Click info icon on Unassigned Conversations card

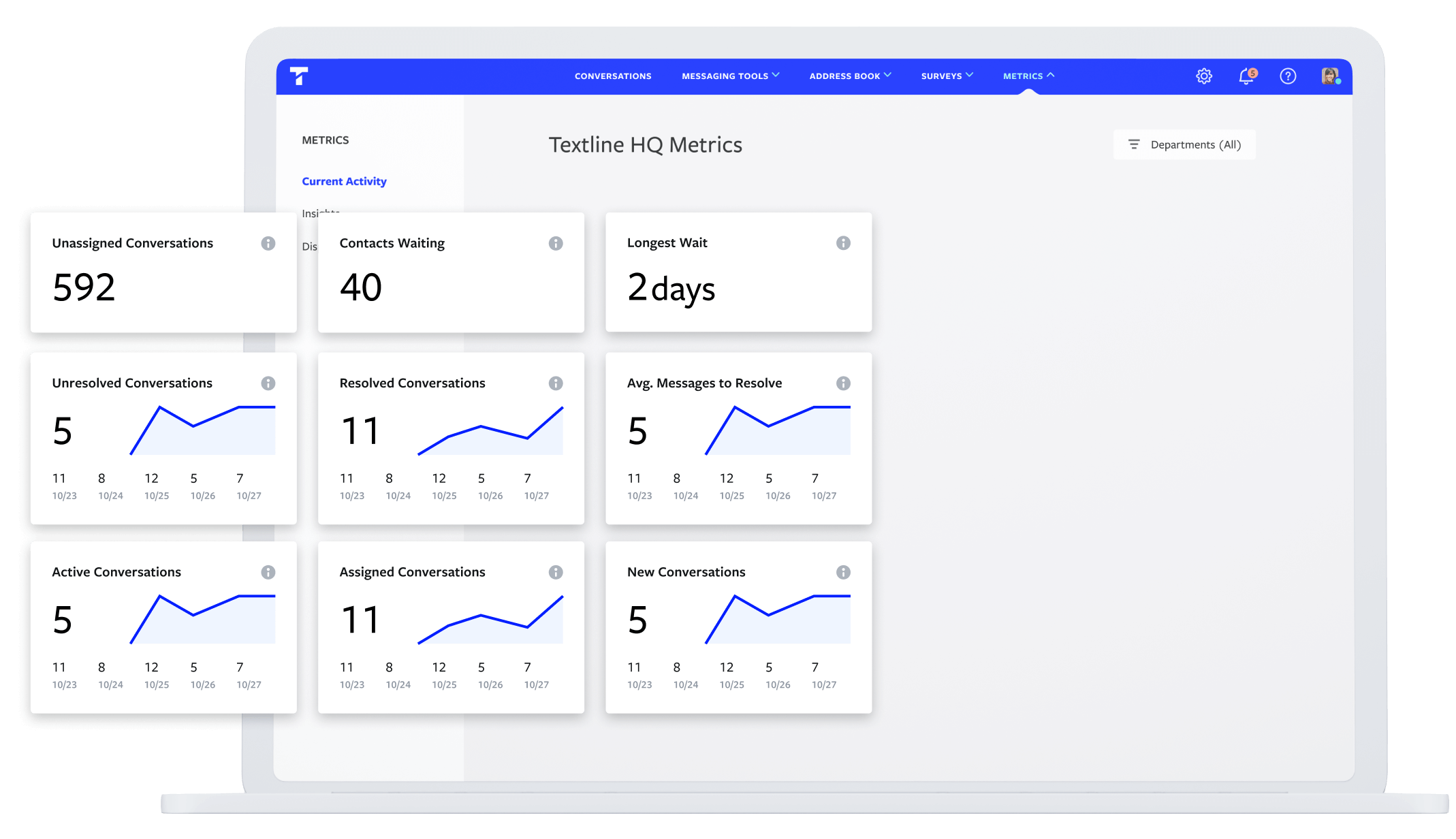click(x=268, y=243)
